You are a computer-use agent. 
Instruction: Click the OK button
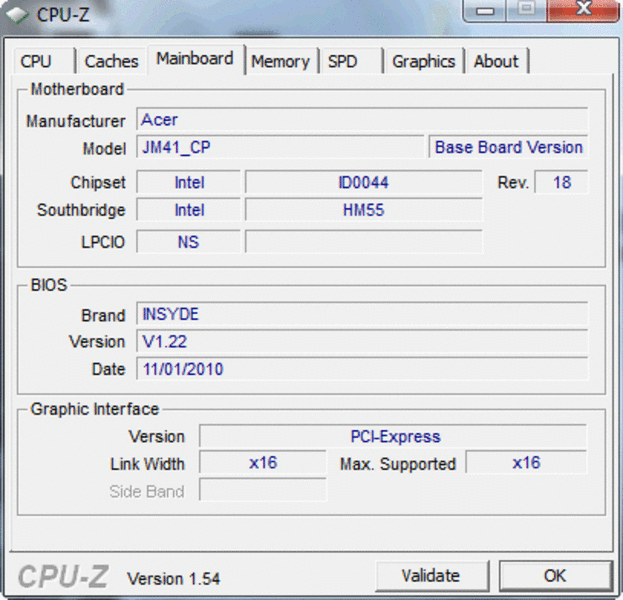555,576
